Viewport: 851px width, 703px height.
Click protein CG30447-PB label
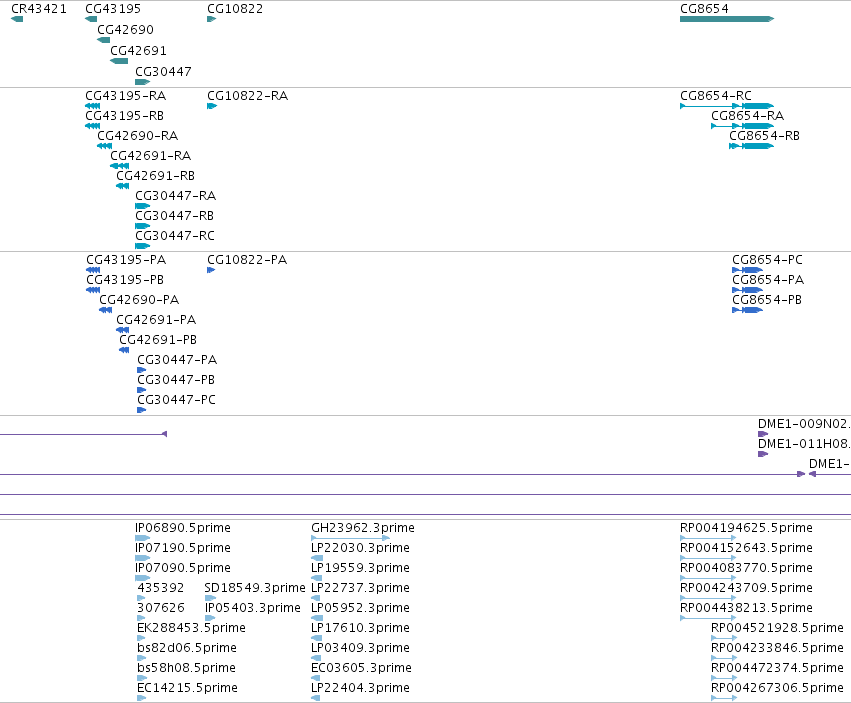click(176, 379)
